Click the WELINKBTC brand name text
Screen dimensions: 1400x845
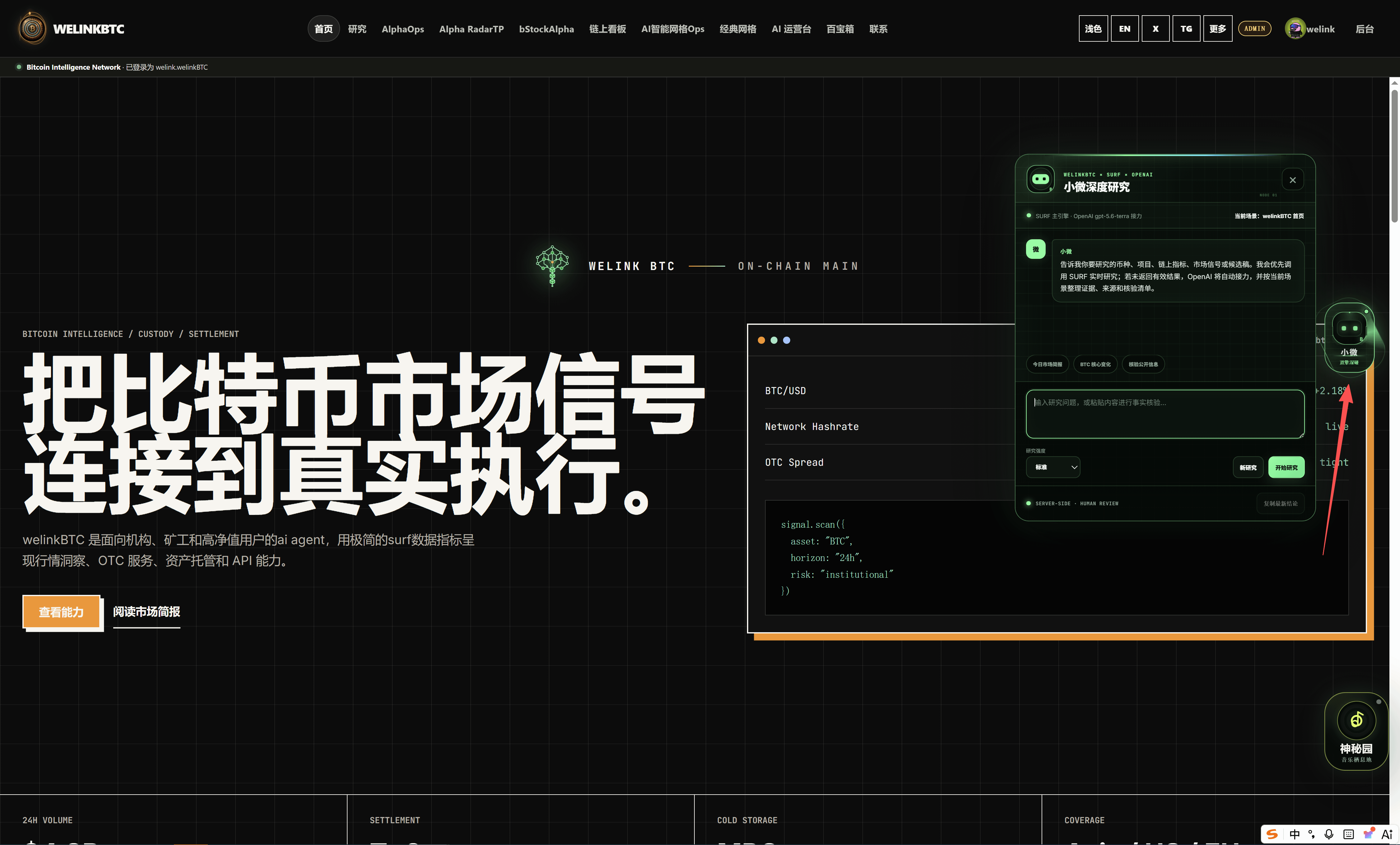click(89, 29)
